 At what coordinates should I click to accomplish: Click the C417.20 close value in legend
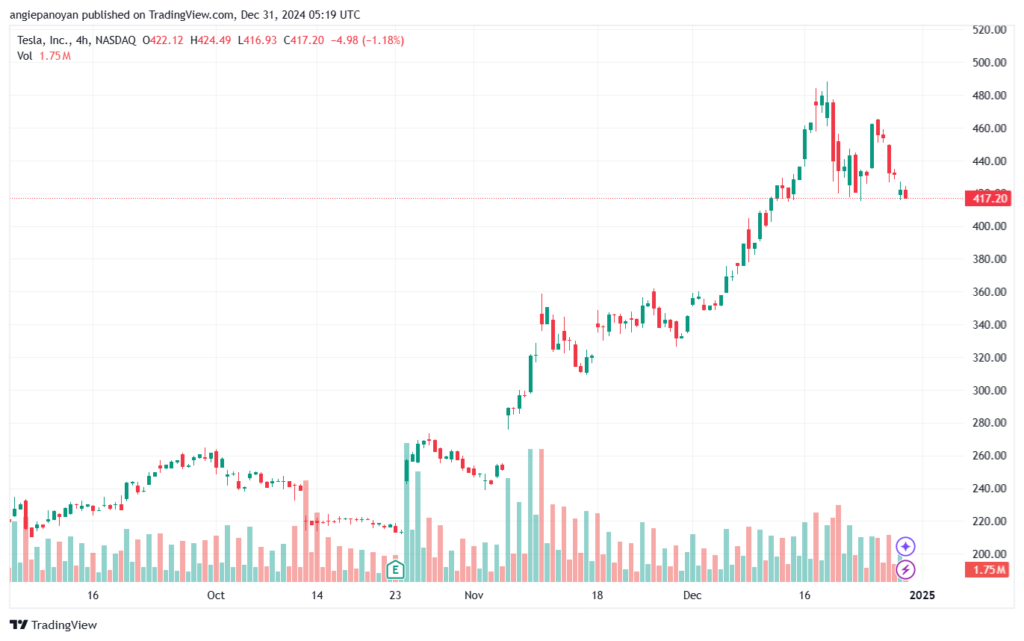point(304,40)
